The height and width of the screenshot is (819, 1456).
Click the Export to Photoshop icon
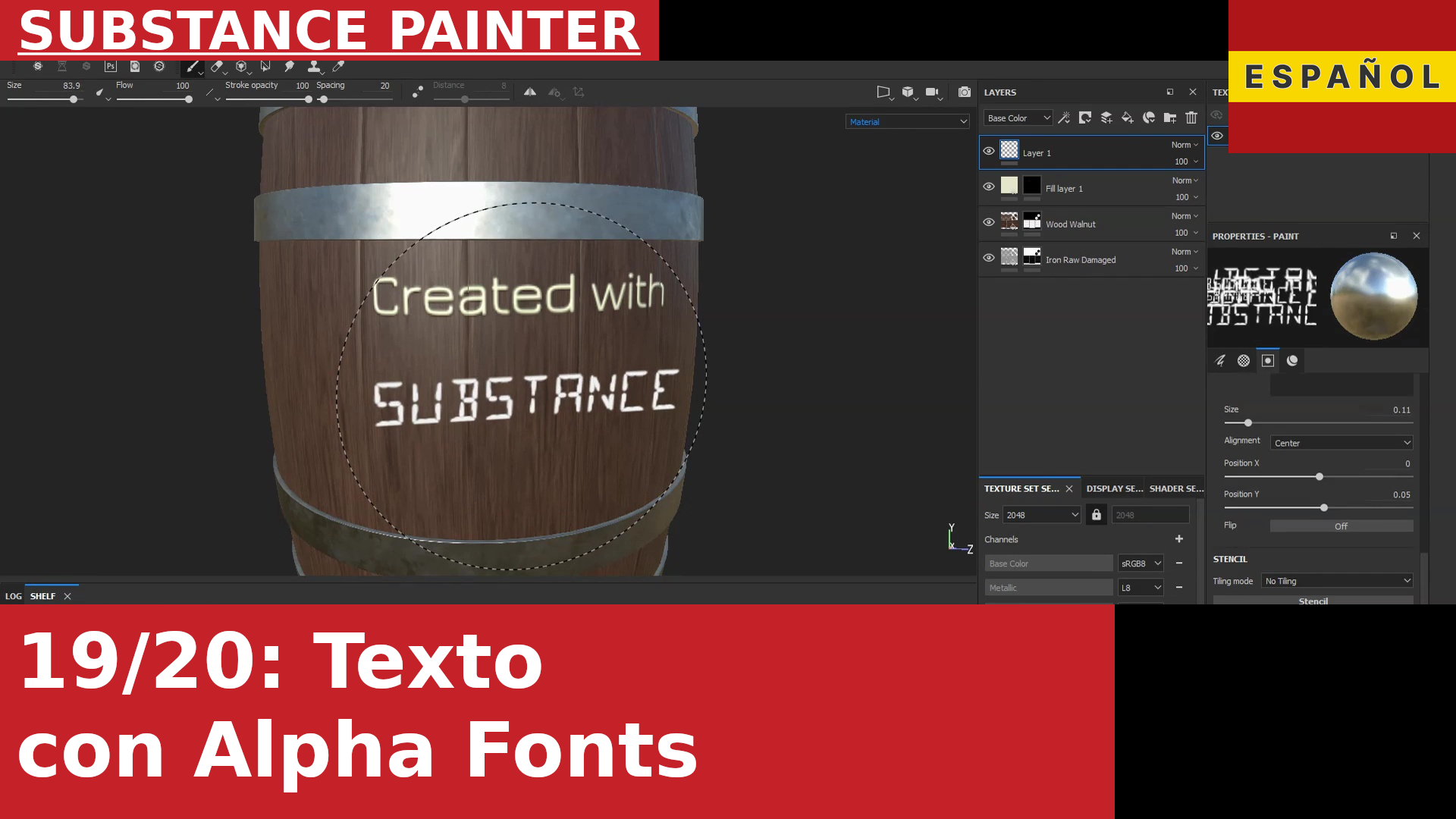click(x=111, y=67)
